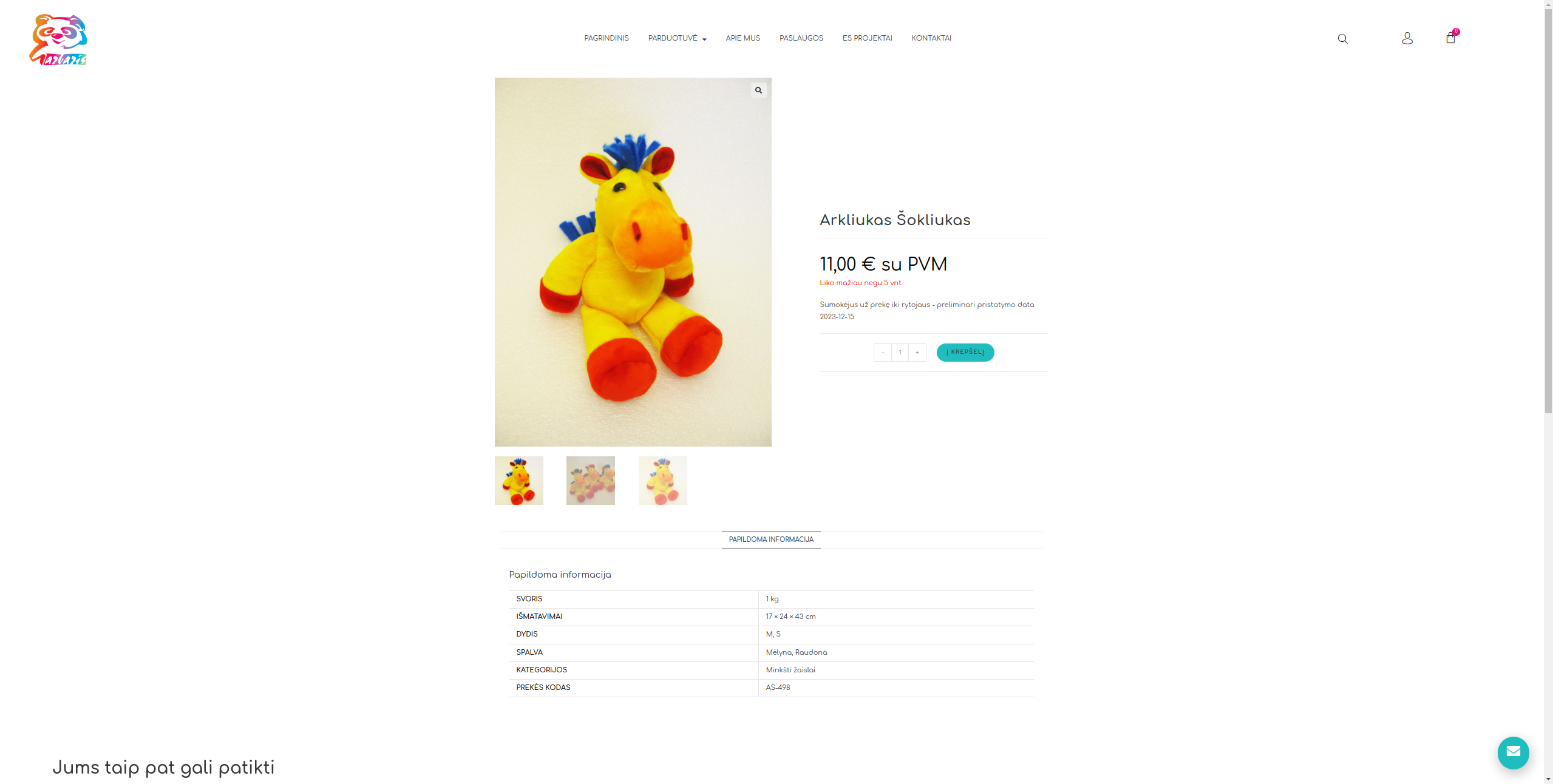This screenshot has width=1553, height=784.
Task: Click the quantity input field
Action: [x=900, y=353]
